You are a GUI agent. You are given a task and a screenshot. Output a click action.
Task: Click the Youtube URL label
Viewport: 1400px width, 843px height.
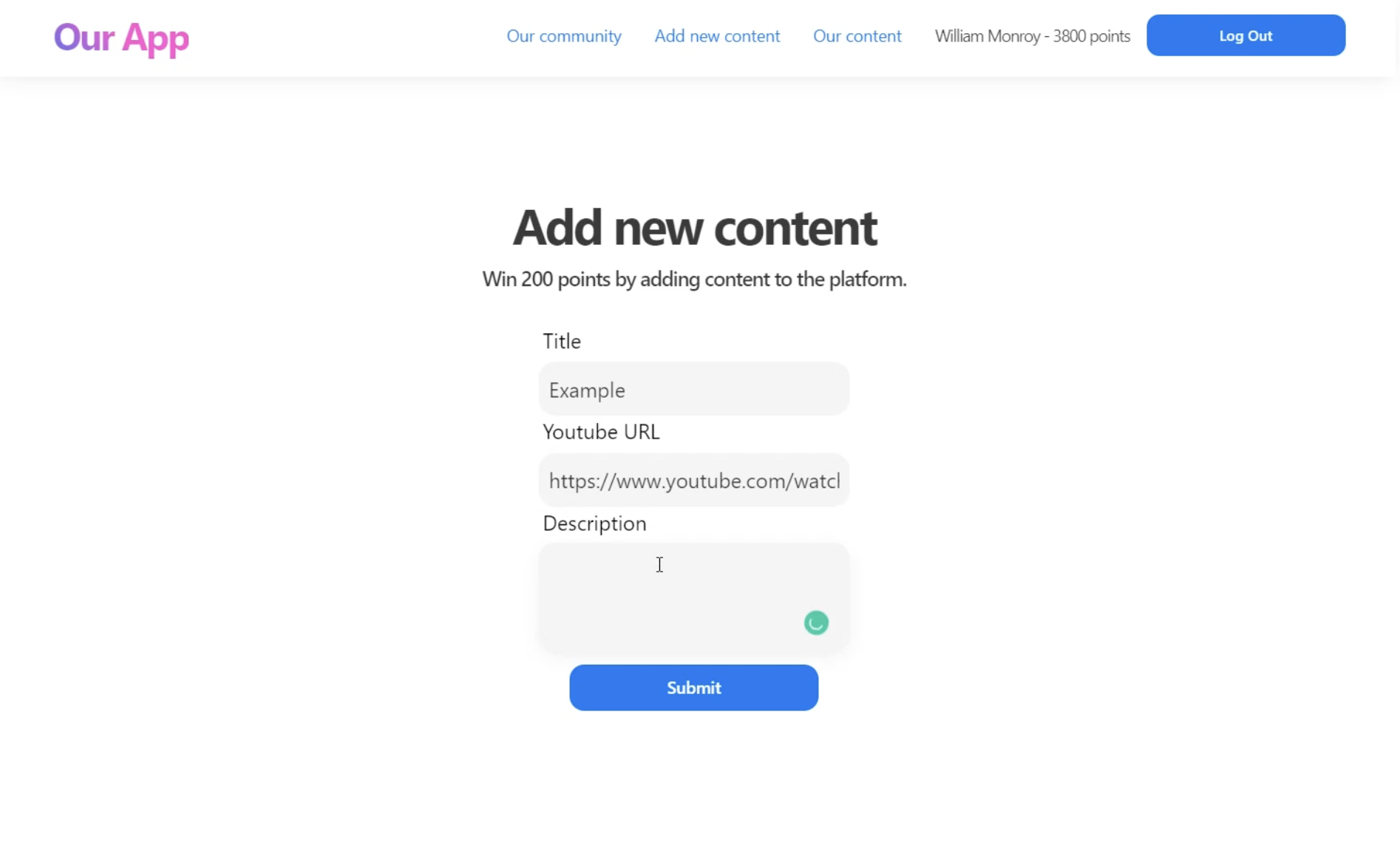[601, 431]
